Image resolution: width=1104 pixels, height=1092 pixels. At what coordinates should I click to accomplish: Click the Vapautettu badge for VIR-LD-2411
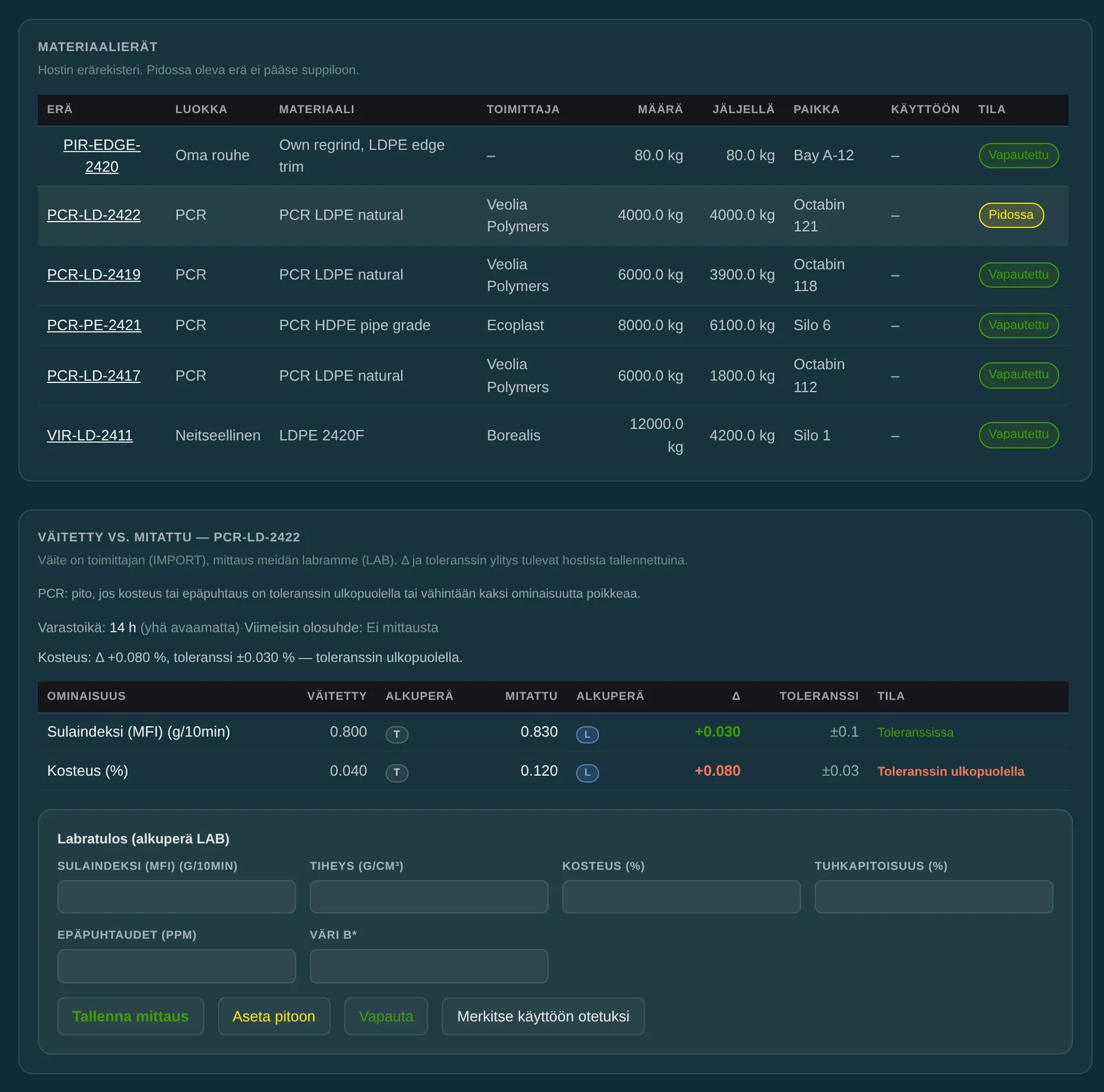click(x=1018, y=435)
